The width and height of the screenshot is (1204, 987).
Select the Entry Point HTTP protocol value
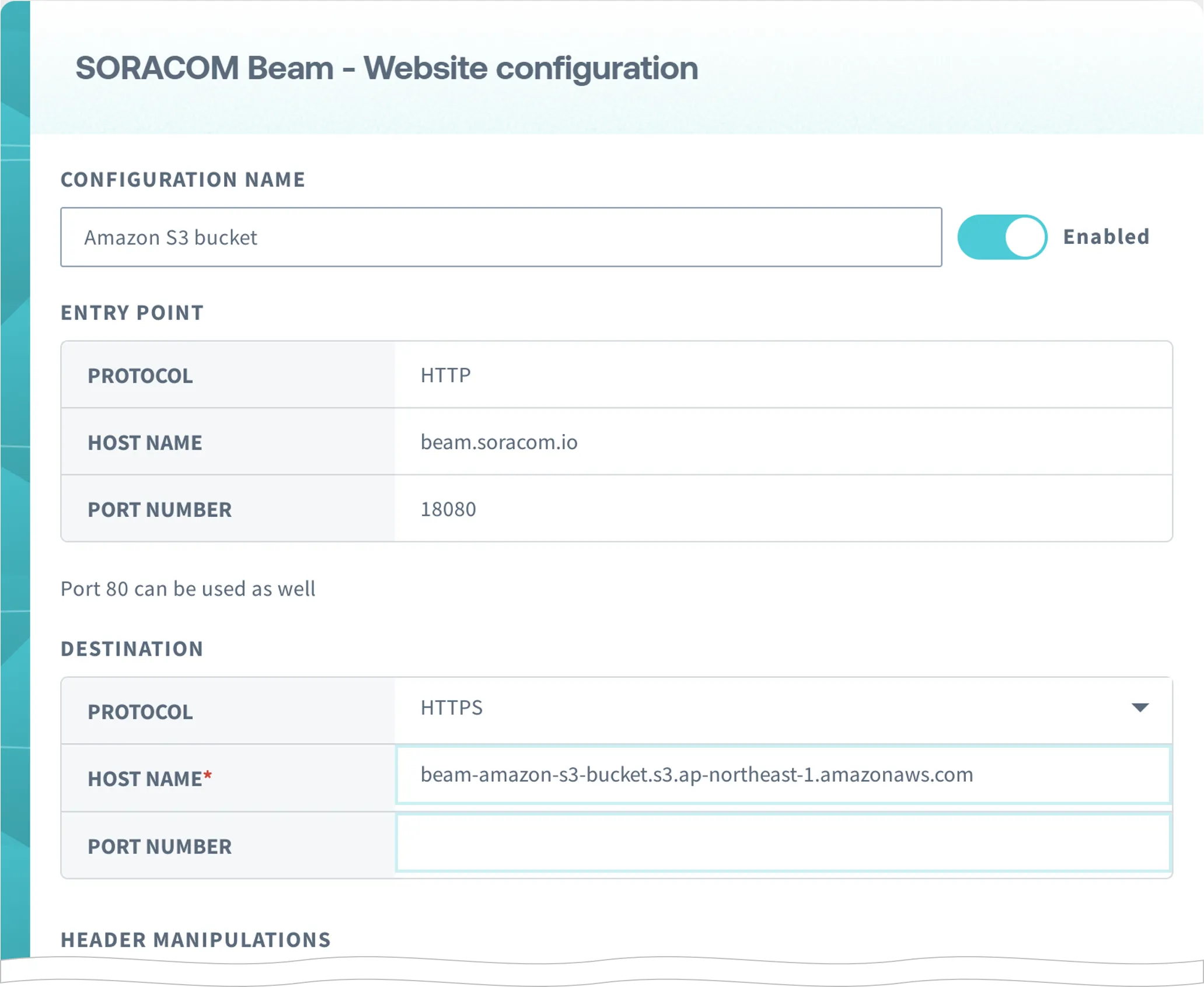(x=445, y=375)
